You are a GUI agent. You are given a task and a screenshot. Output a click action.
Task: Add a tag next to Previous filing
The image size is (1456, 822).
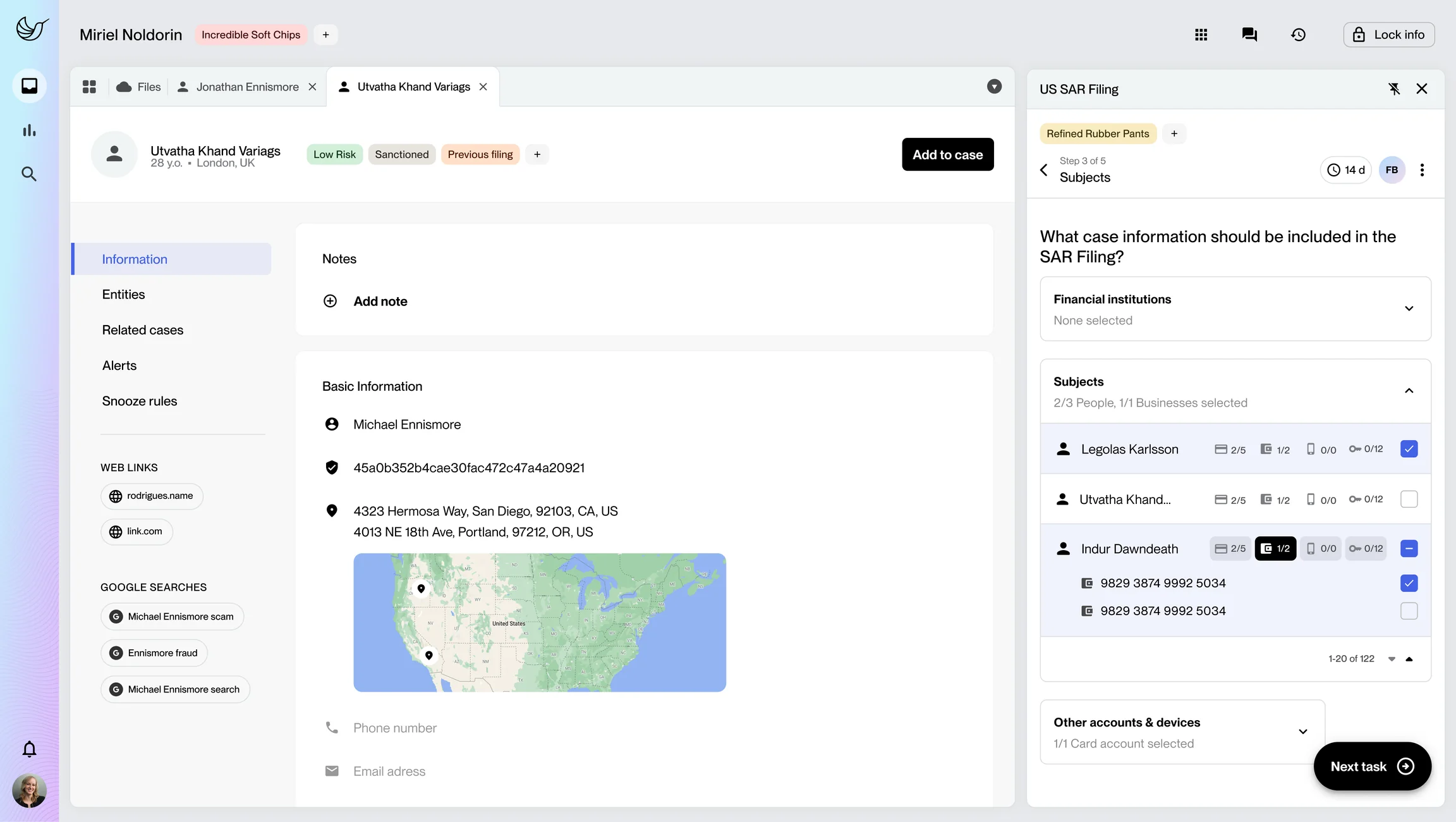pyautogui.click(x=537, y=154)
